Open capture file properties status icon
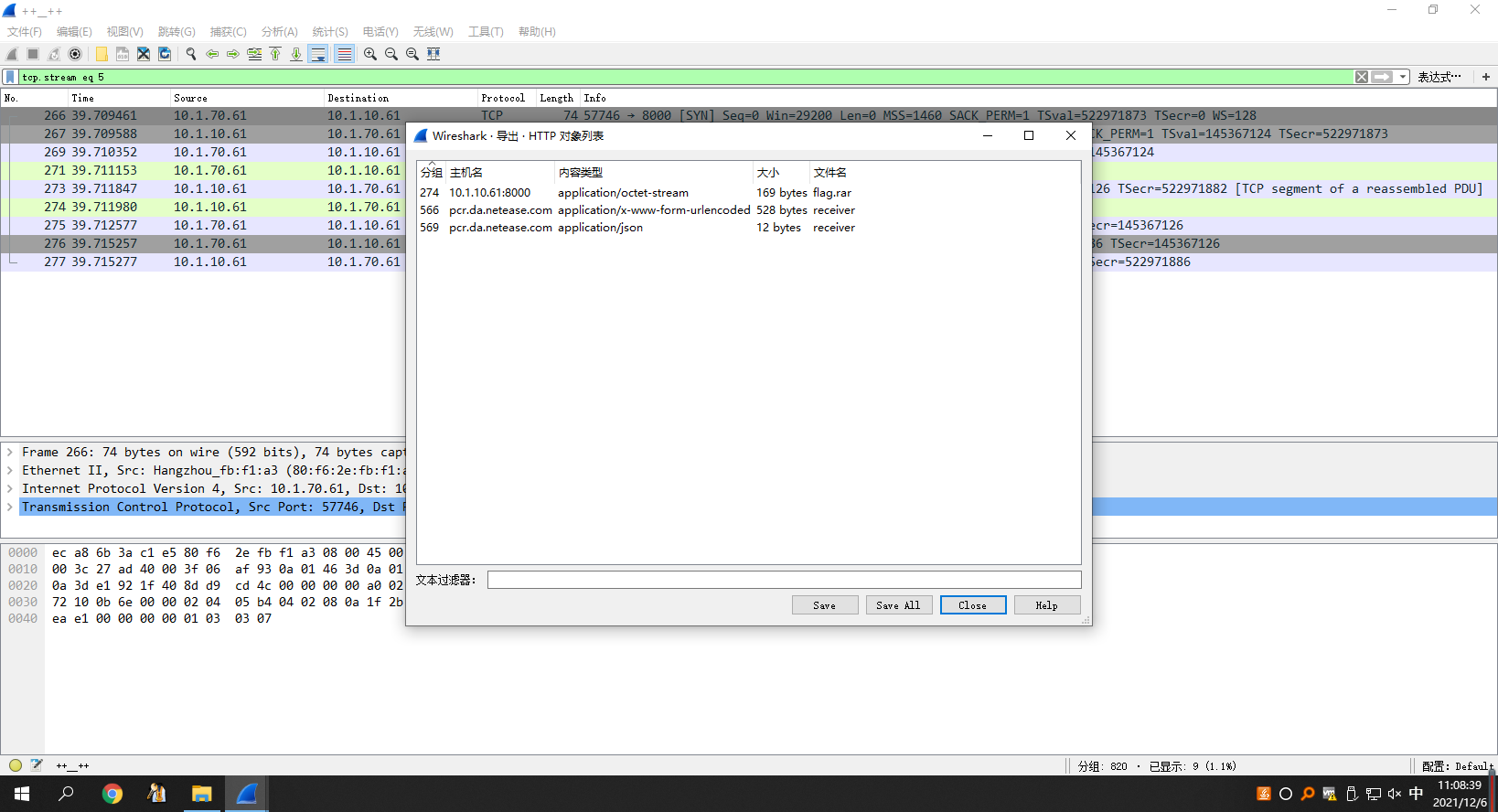Image resolution: width=1498 pixels, height=812 pixels. [37, 765]
